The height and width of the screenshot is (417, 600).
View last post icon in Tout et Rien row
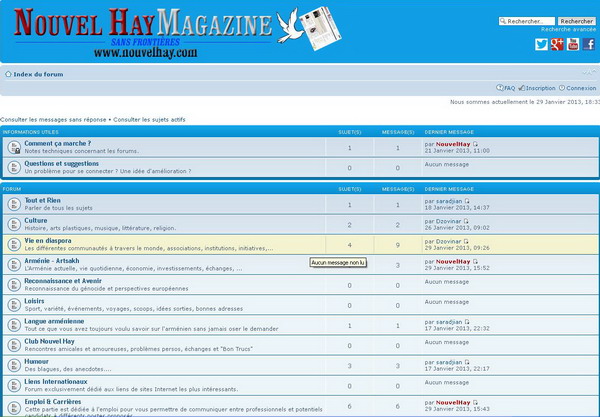[x=467, y=201]
